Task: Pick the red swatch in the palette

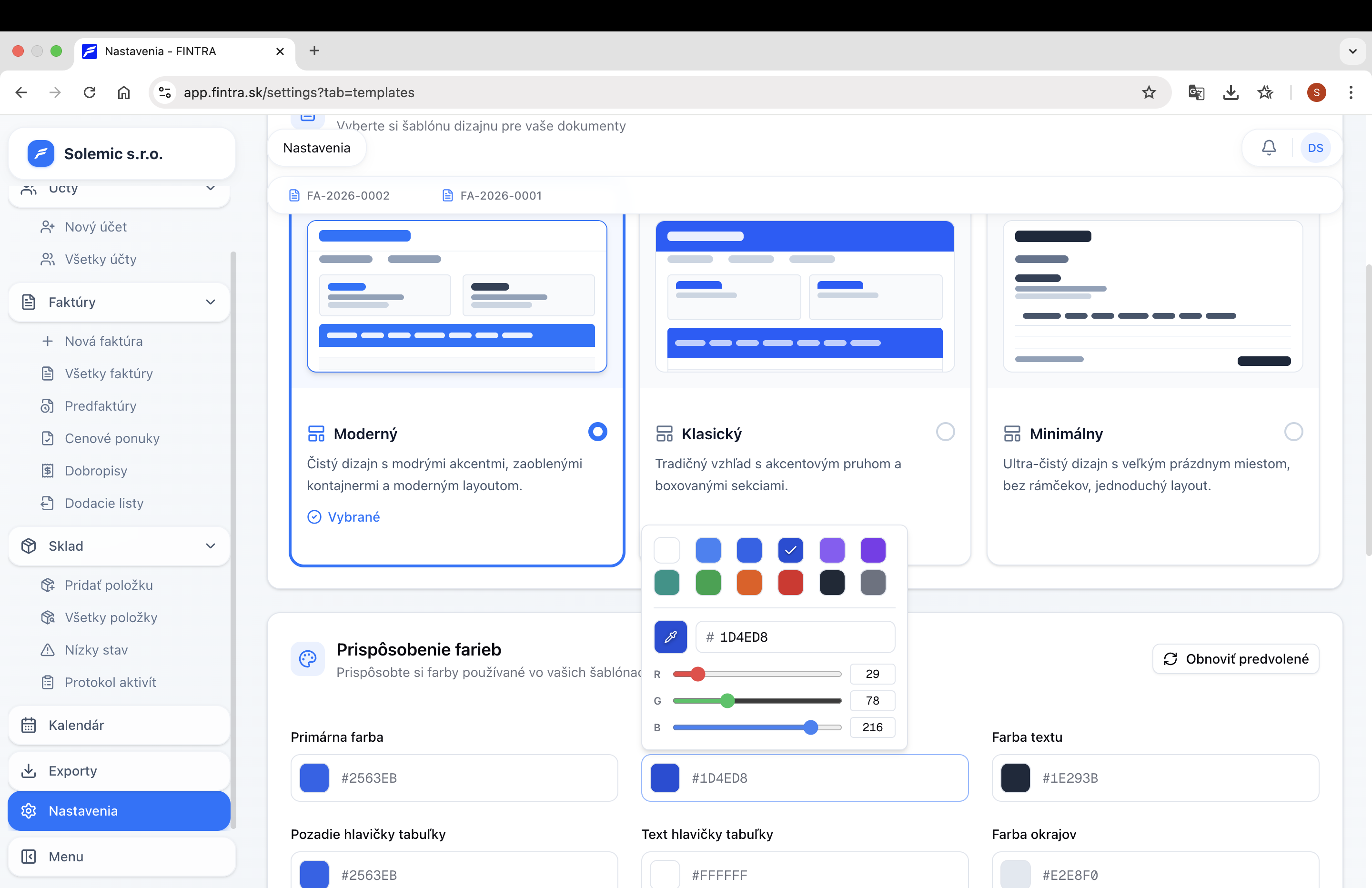Action: click(791, 582)
